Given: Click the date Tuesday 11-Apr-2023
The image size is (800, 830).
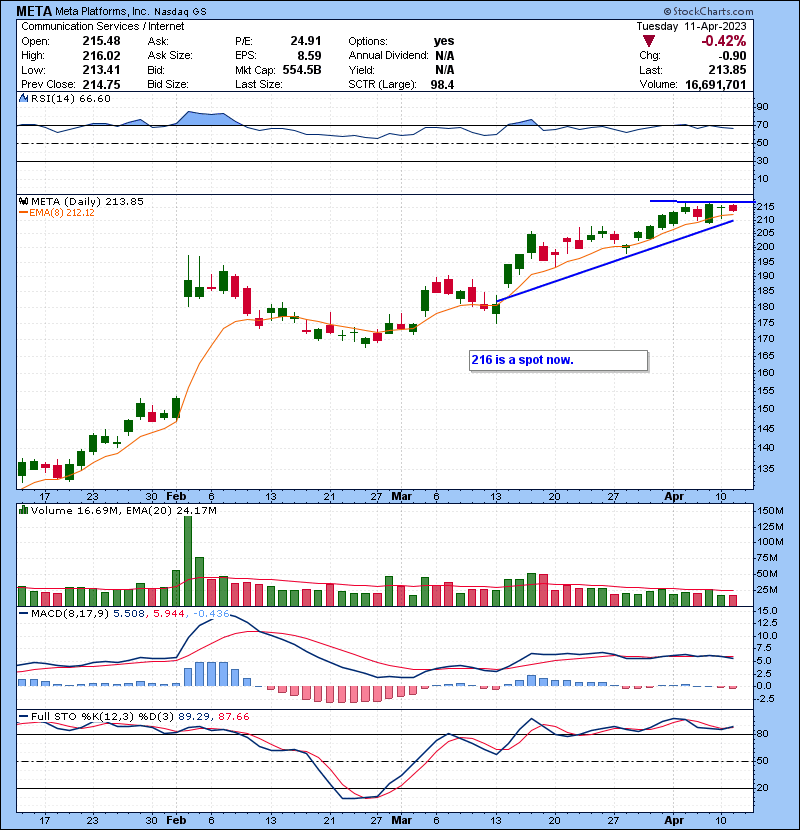Looking at the screenshot, I should click(x=691, y=26).
